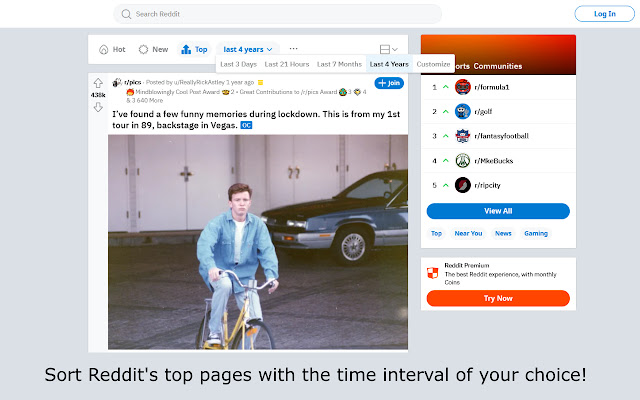Switch to New sorting tab
640x400 pixels.
[153, 49]
